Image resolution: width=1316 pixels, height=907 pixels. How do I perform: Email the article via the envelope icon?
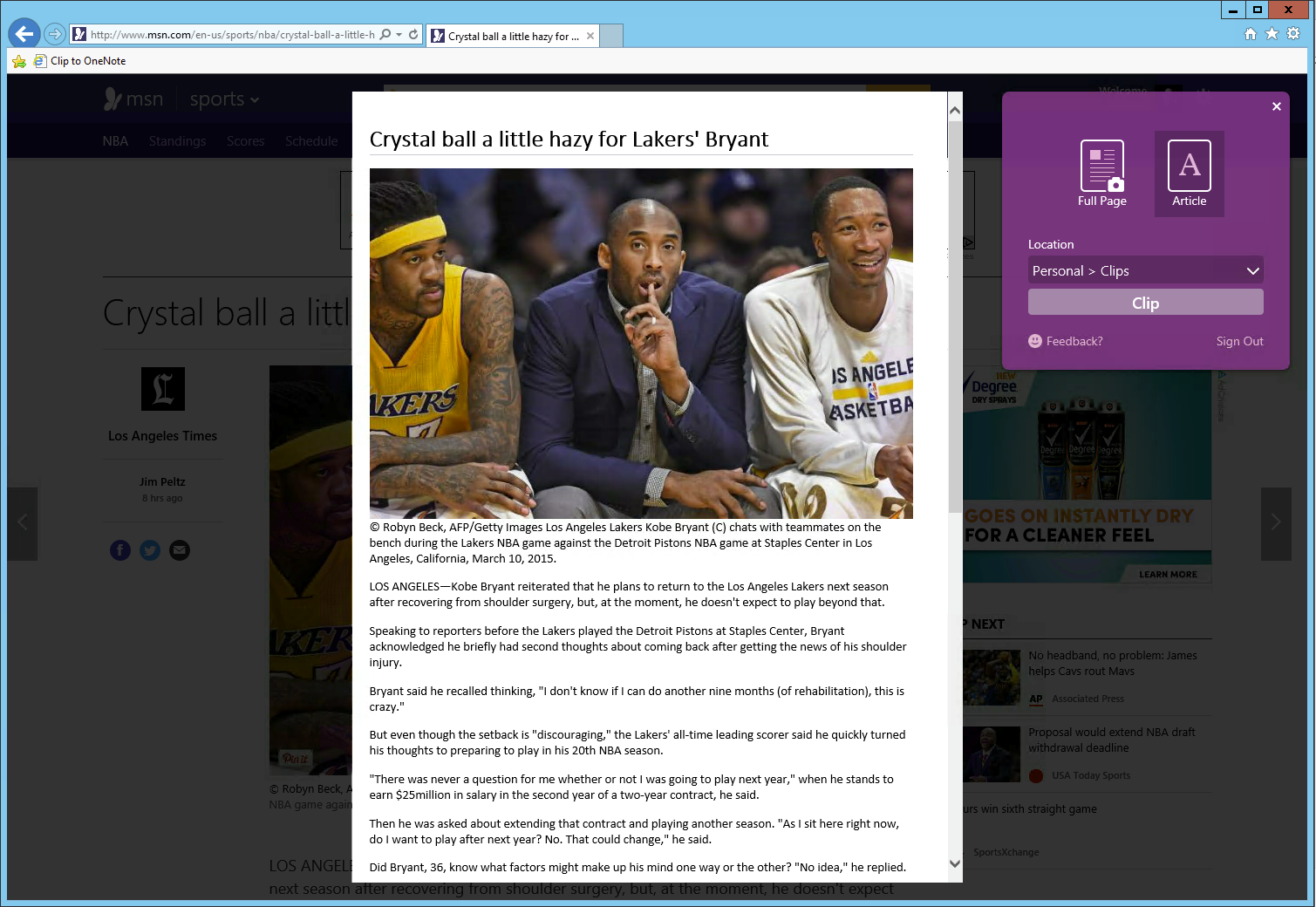179,549
